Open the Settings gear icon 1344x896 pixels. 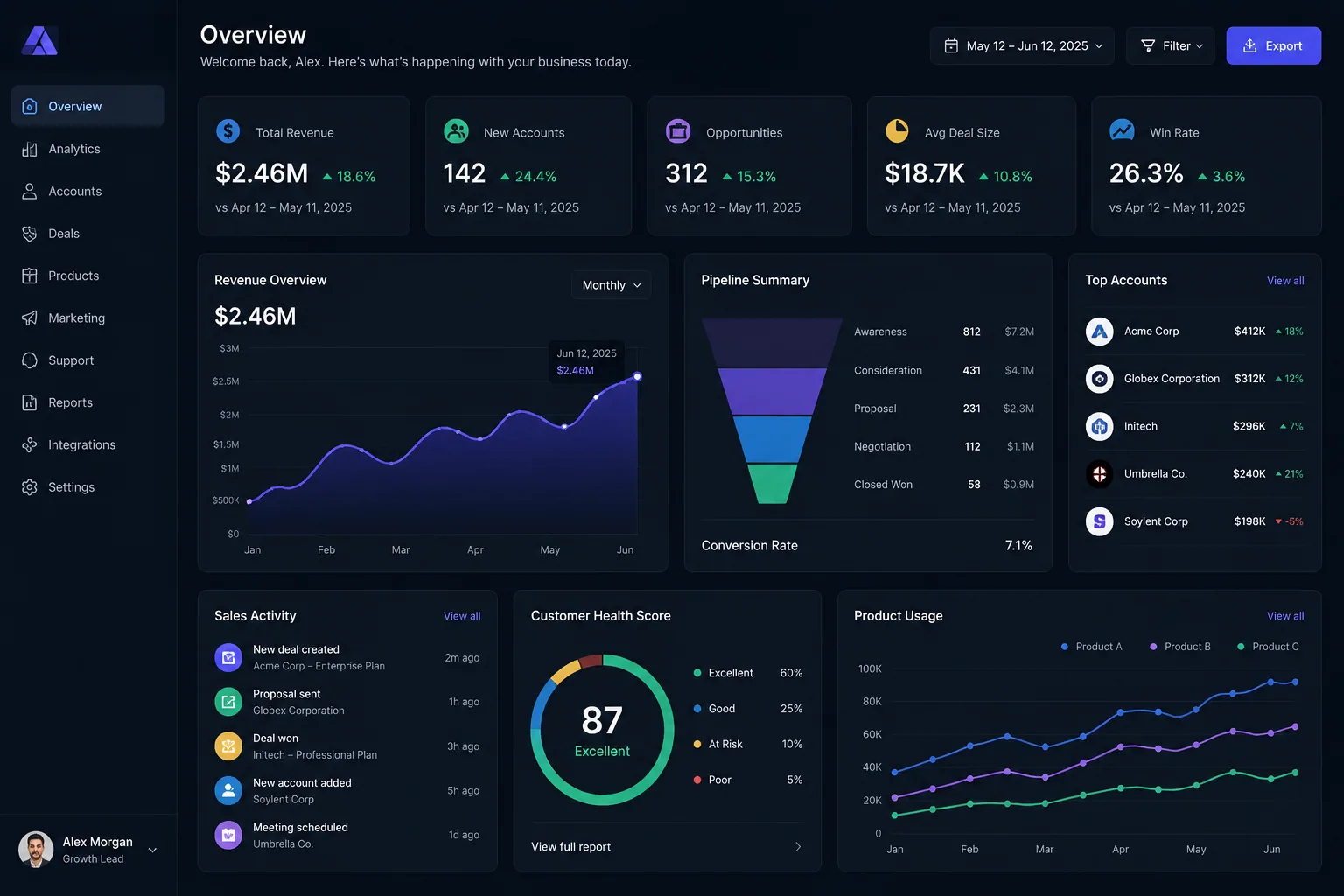[x=29, y=487]
